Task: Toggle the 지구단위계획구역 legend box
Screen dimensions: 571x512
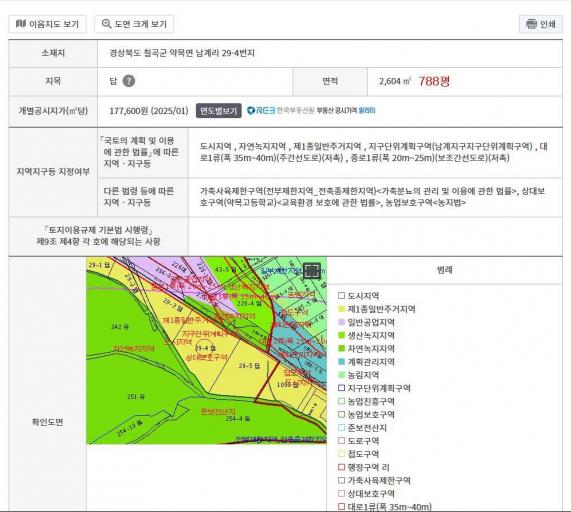Action: tap(341, 388)
